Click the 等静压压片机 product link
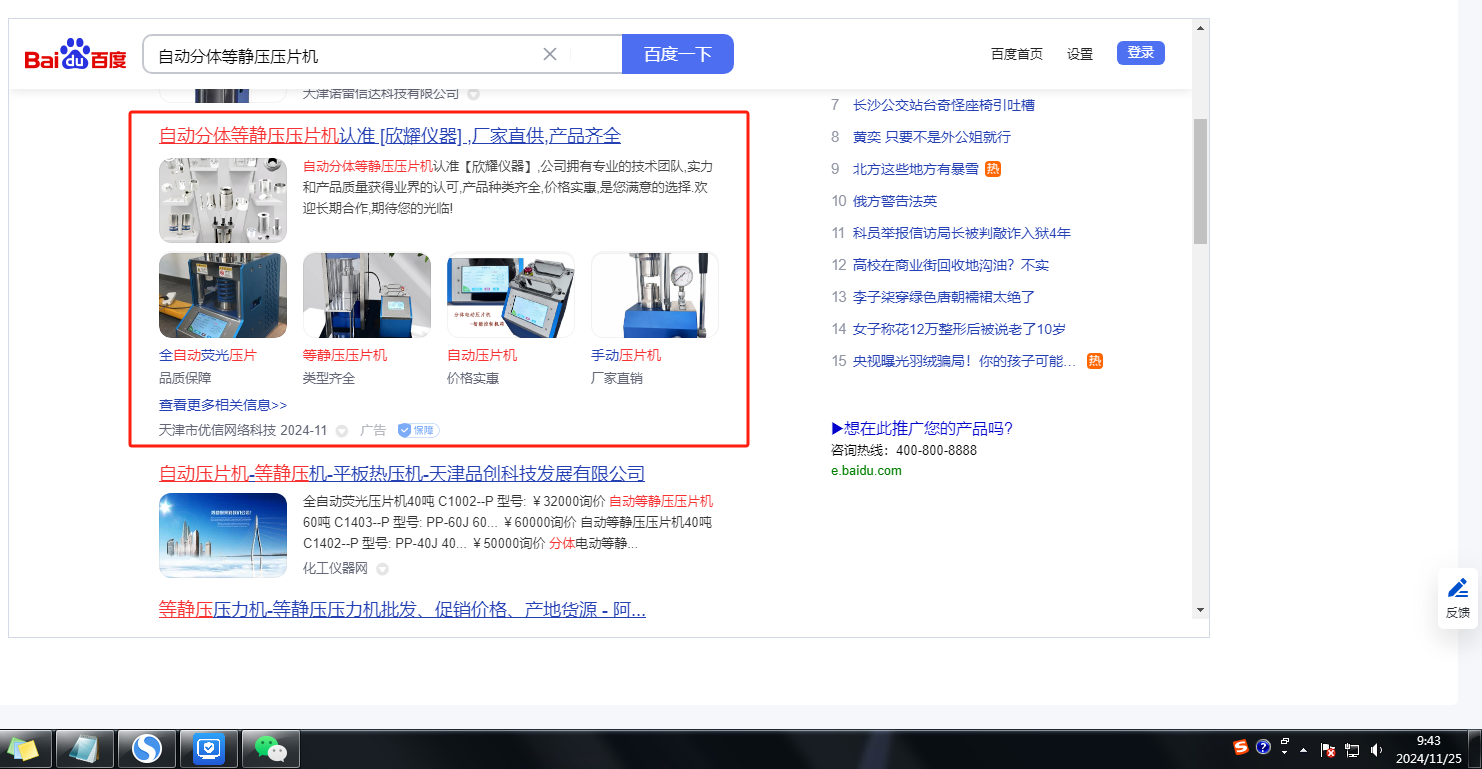 [345, 355]
